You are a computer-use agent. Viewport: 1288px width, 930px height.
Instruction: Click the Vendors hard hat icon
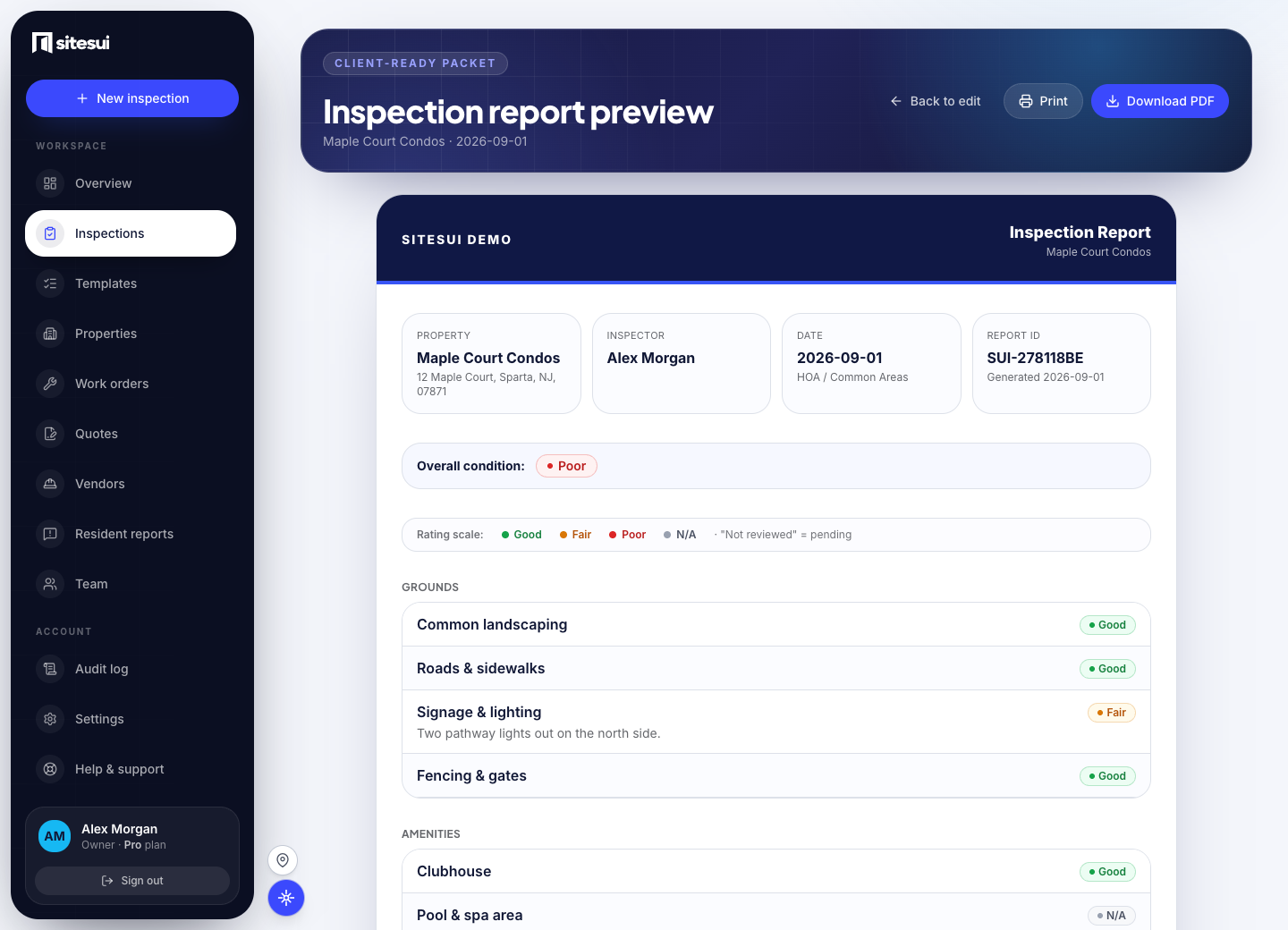50,484
